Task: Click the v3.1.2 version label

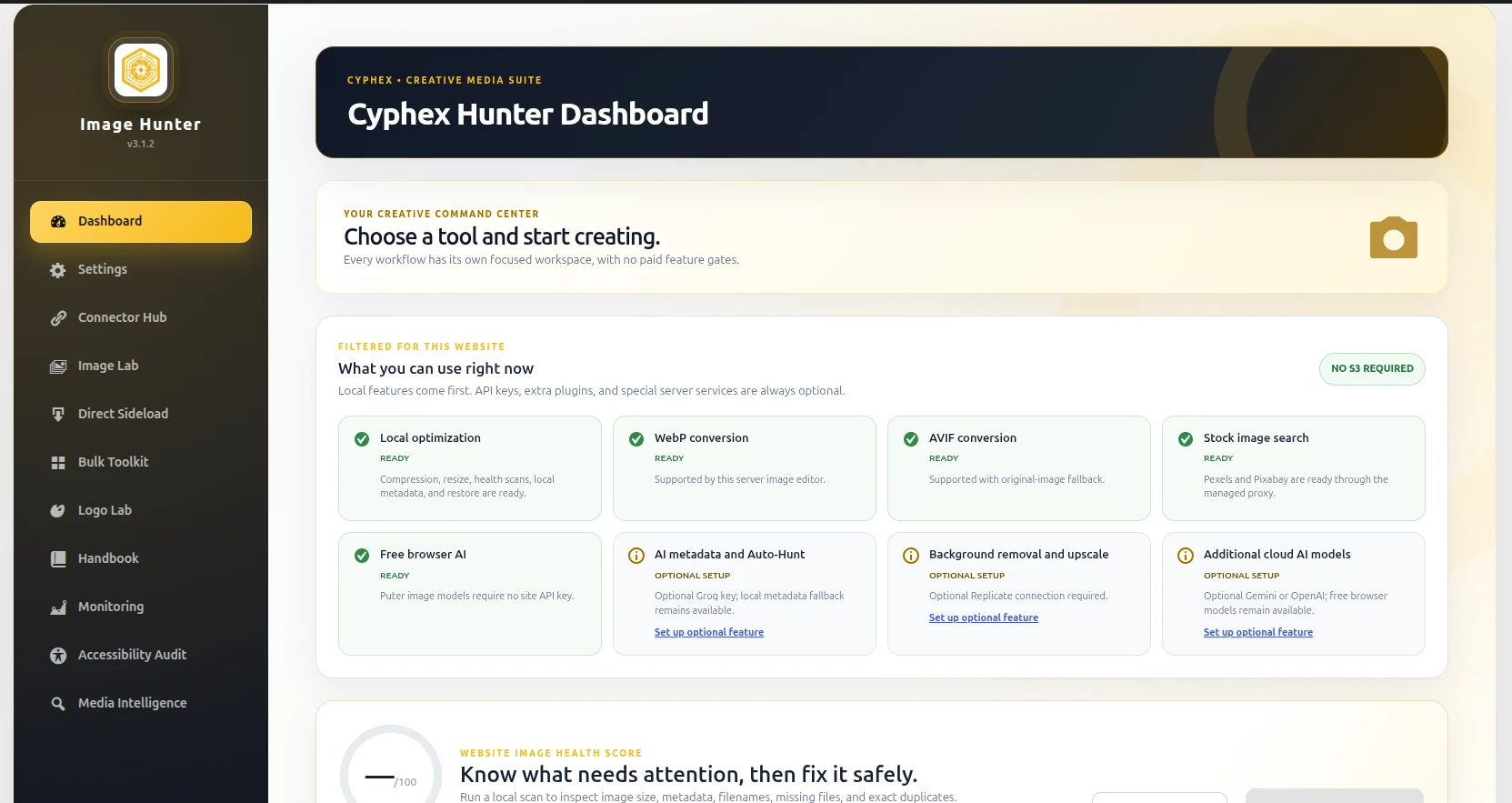Action: 141,145
